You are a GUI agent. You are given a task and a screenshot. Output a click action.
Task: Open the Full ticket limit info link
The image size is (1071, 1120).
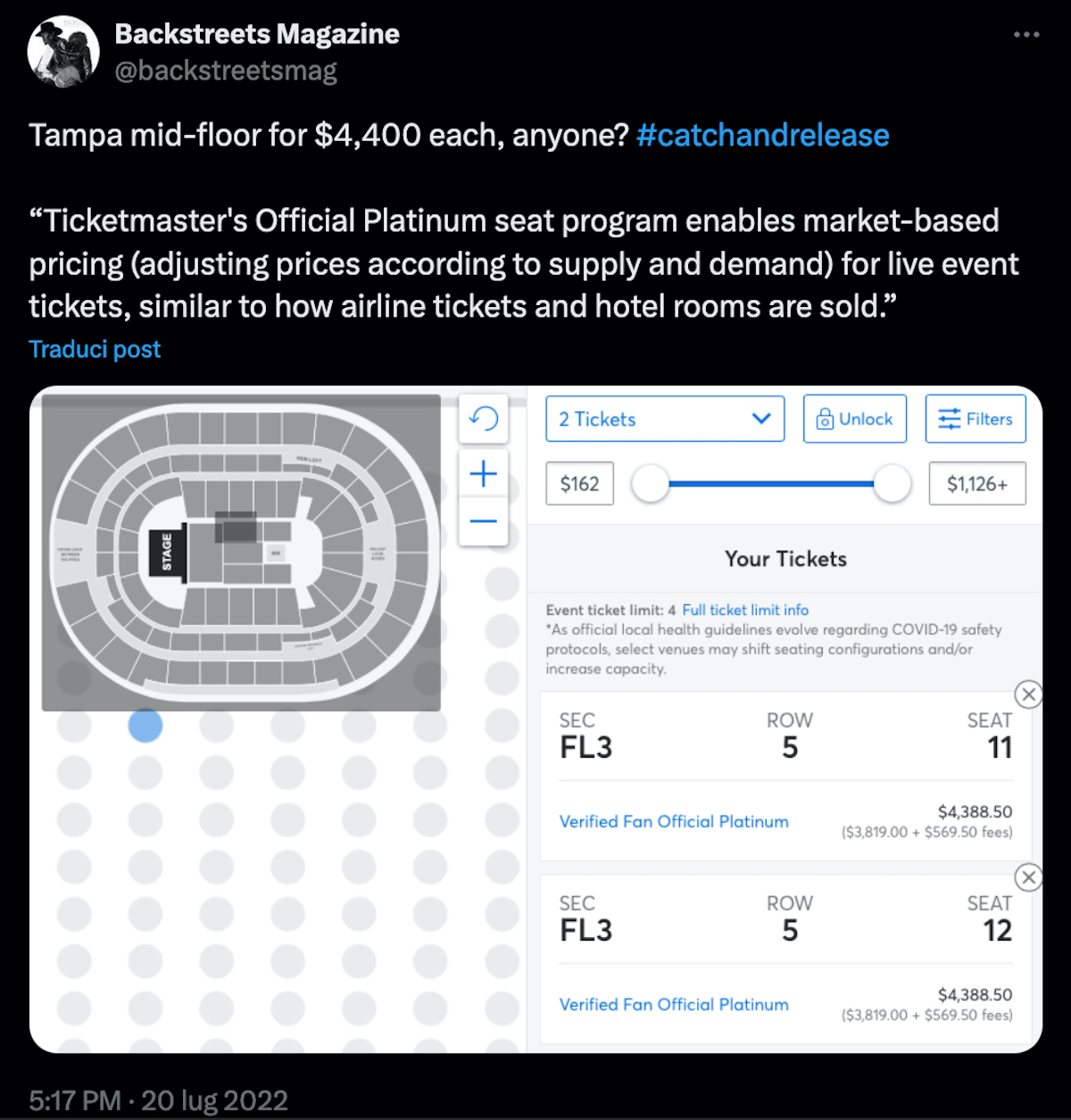coord(745,610)
